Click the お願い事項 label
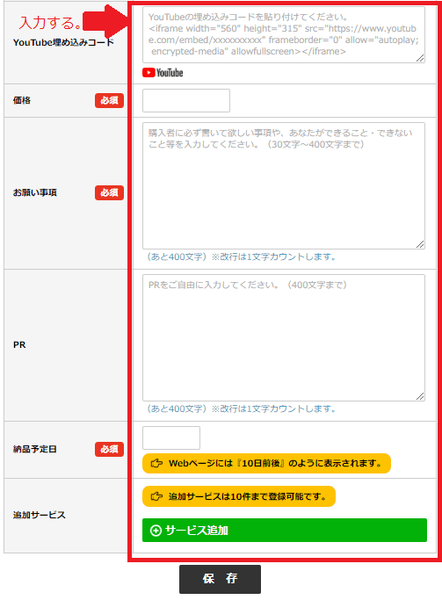Screen dimensions: 442x600 point(35,193)
